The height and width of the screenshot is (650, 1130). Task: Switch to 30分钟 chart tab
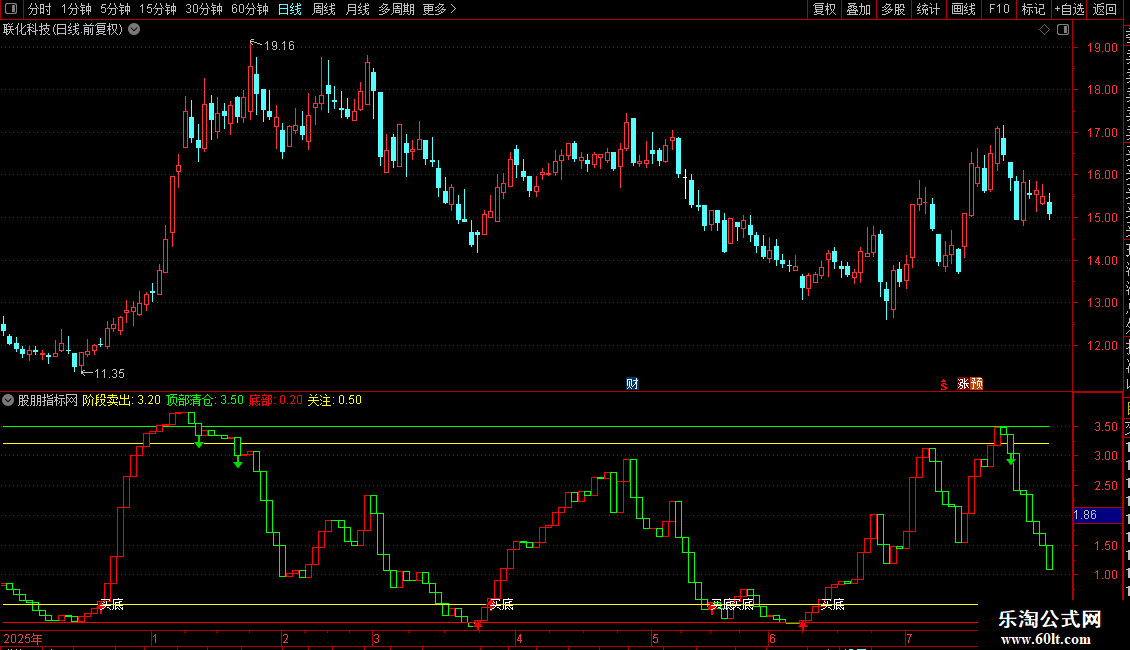pos(204,9)
